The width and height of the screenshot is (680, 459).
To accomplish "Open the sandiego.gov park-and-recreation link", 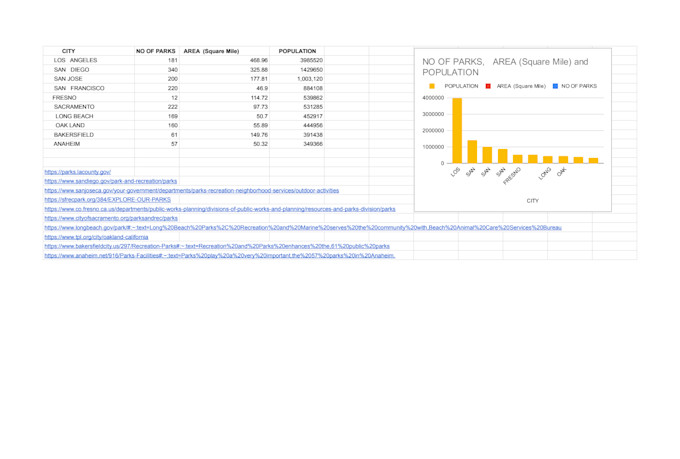I will tap(111, 181).
